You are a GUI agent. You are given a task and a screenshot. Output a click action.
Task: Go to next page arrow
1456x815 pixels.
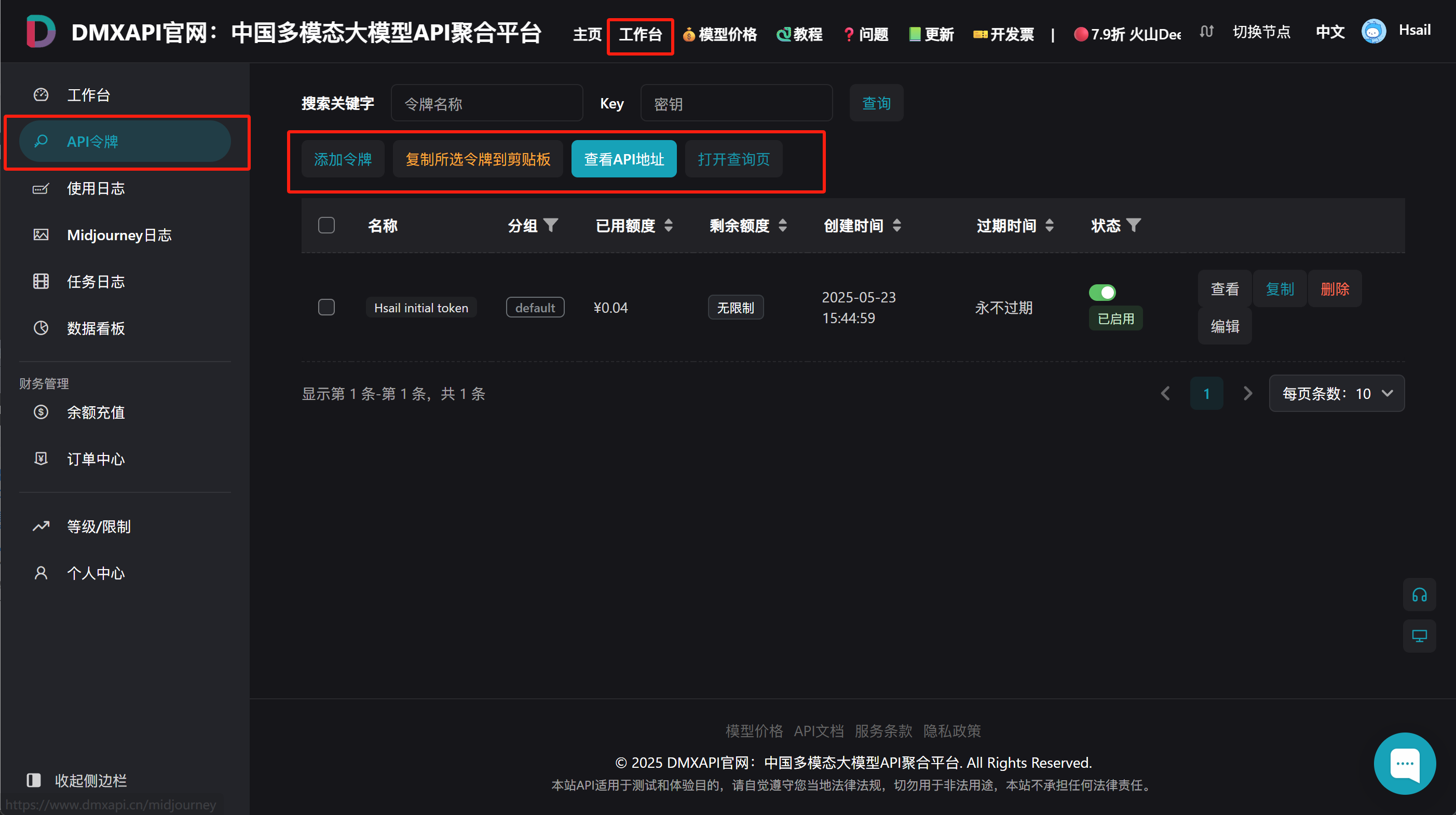pos(1247,393)
